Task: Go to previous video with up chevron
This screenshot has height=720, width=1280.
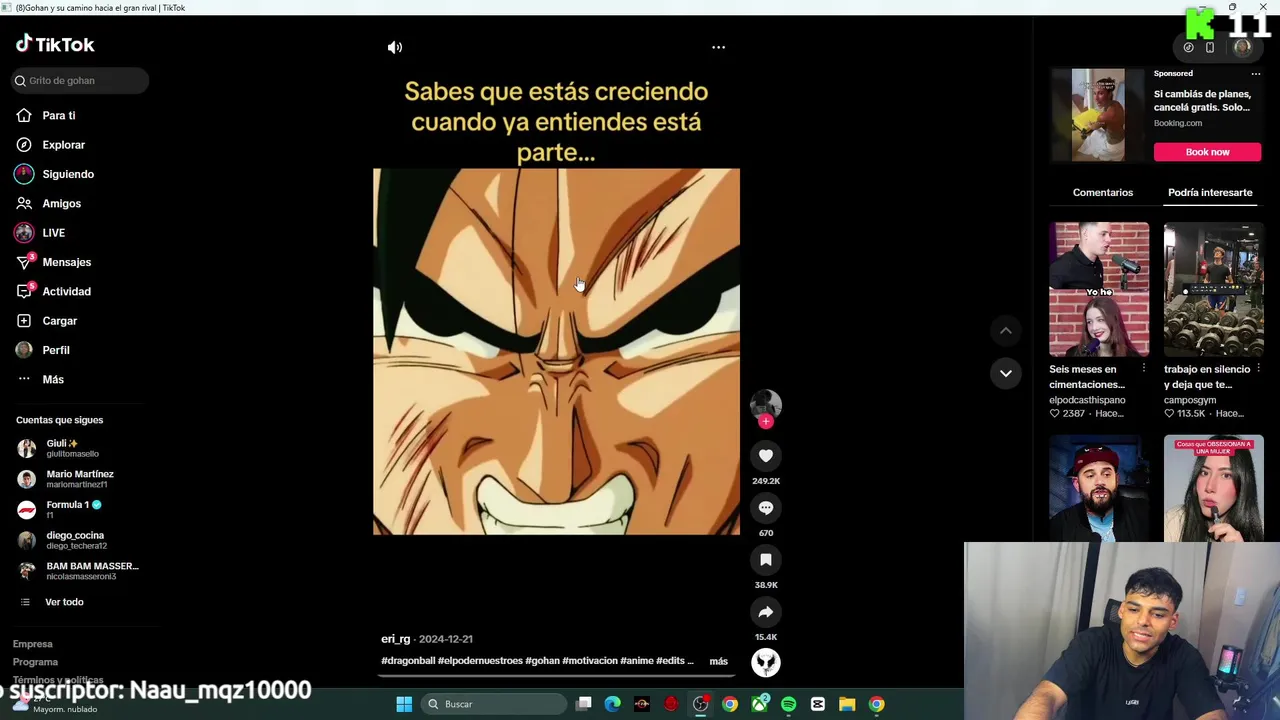Action: click(1006, 331)
